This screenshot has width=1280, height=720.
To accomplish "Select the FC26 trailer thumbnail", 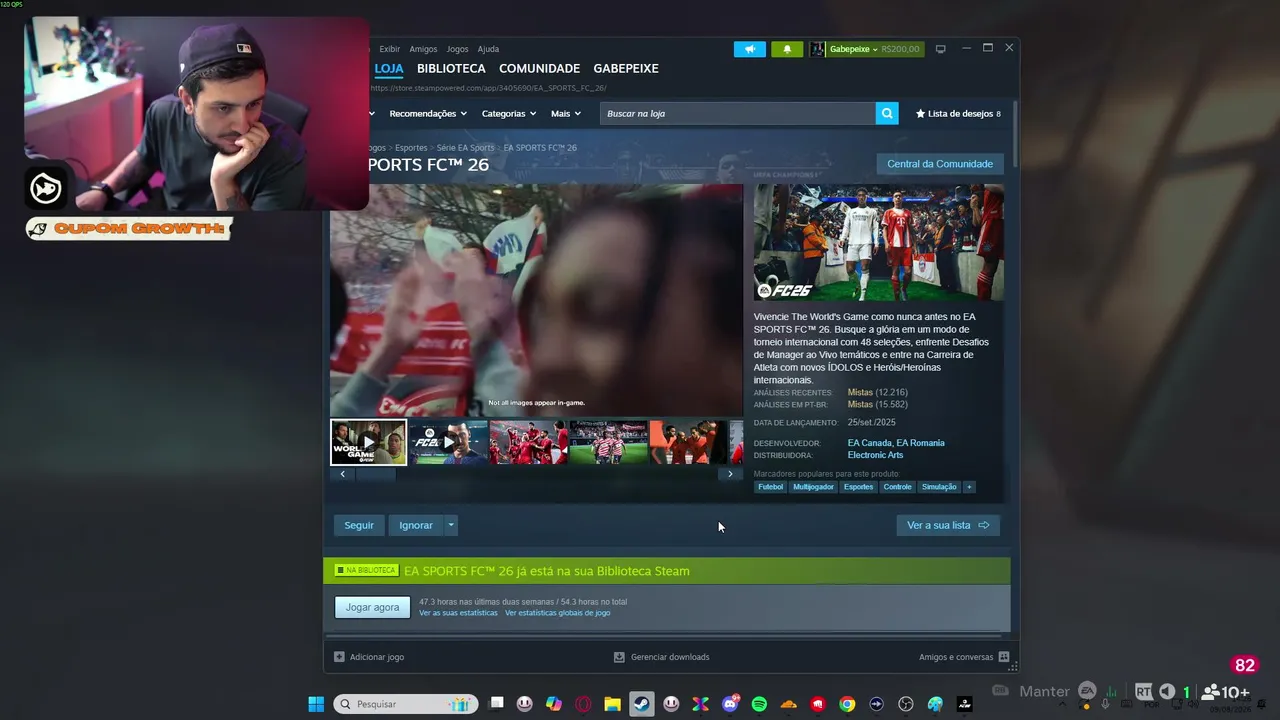I will coord(449,442).
